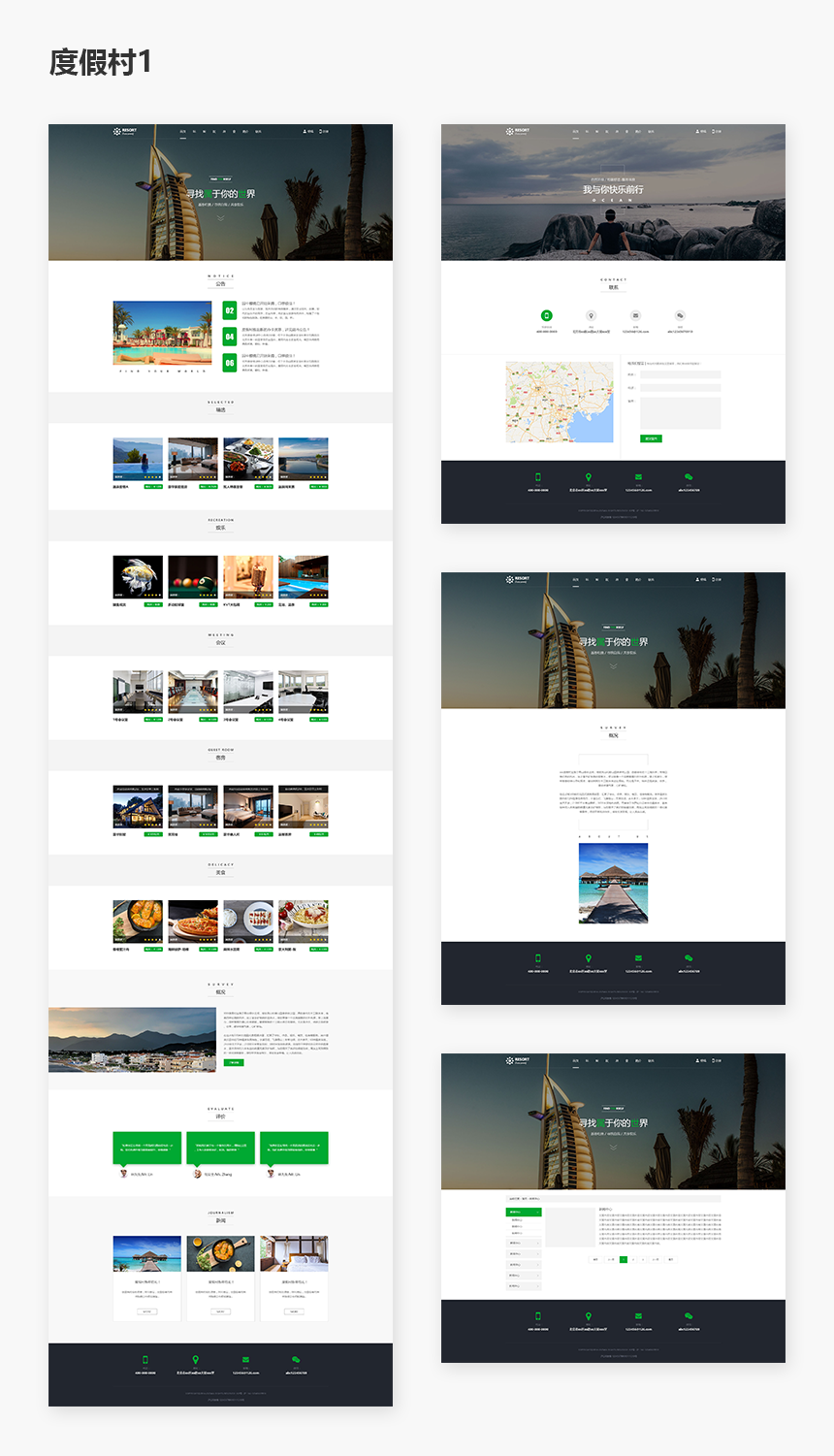Click the location pin icon in the homepage mockup footer
The width and height of the screenshot is (834, 1456).
point(196,1360)
